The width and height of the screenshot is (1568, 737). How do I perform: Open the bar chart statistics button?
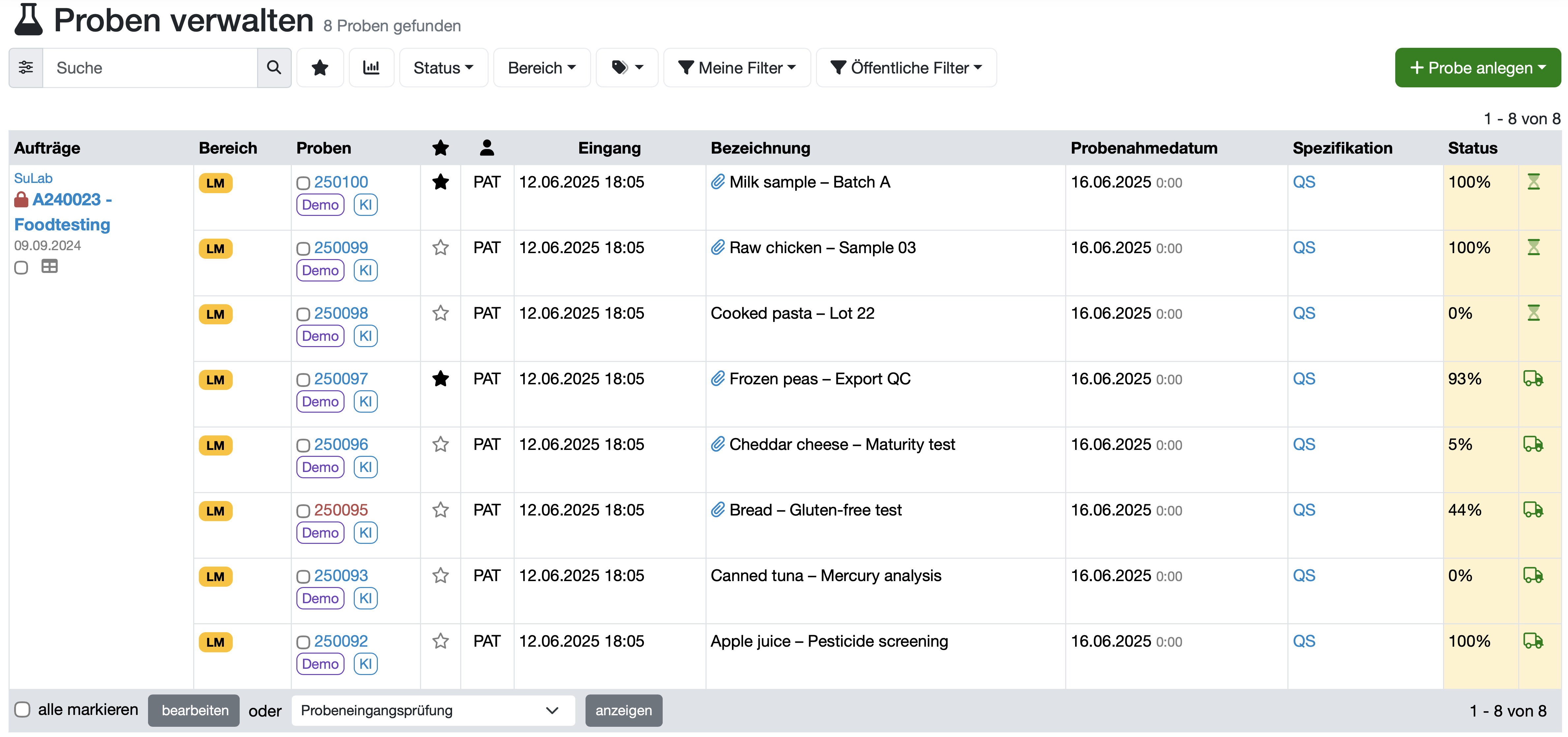(371, 68)
